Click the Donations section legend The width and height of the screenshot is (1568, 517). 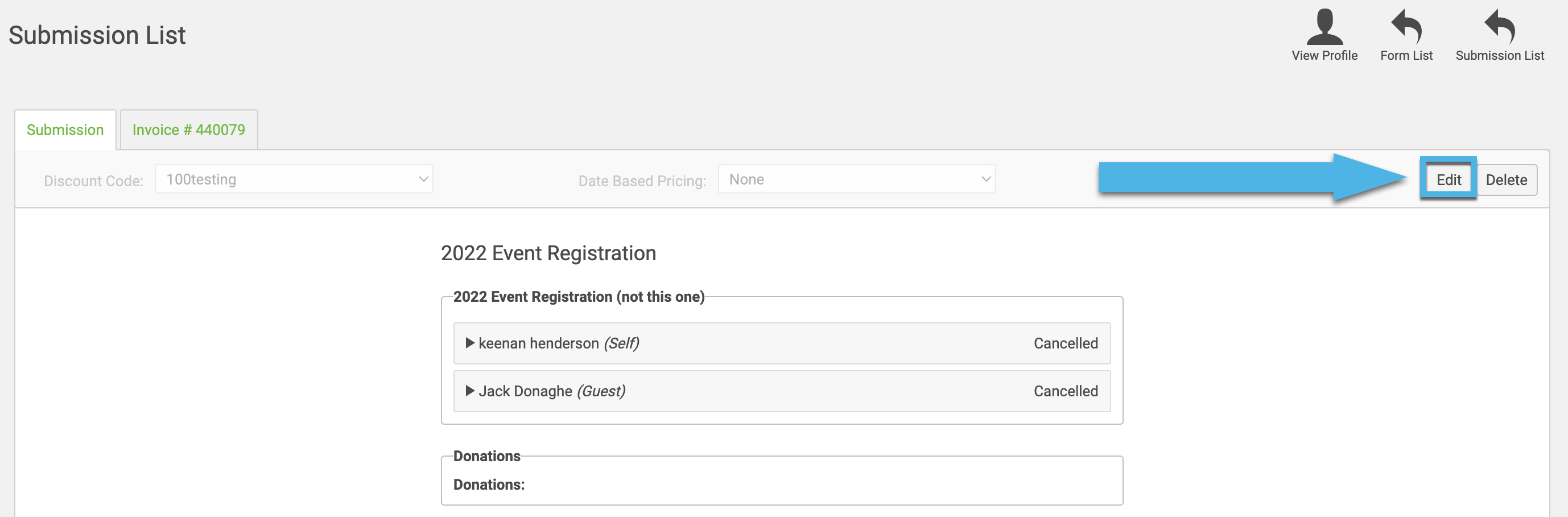[486, 456]
